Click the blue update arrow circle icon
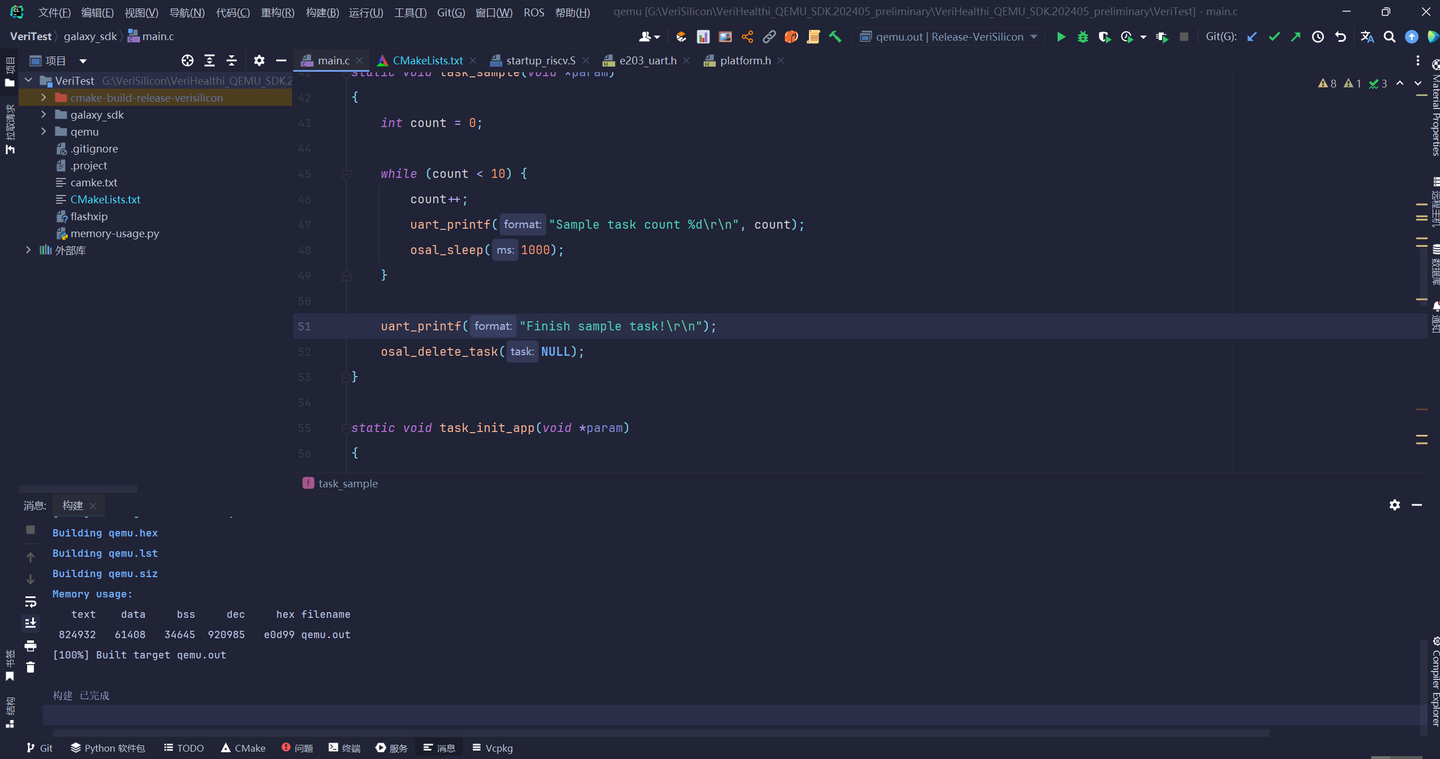Image resolution: width=1440 pixels, height=759 pixels. coord(1411,37)
